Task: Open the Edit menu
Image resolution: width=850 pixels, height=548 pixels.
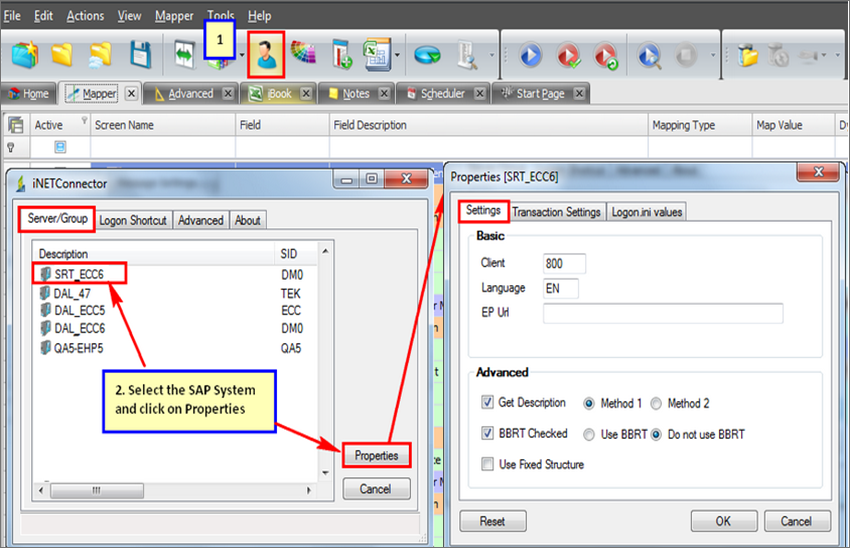Action: pos(43,16)
